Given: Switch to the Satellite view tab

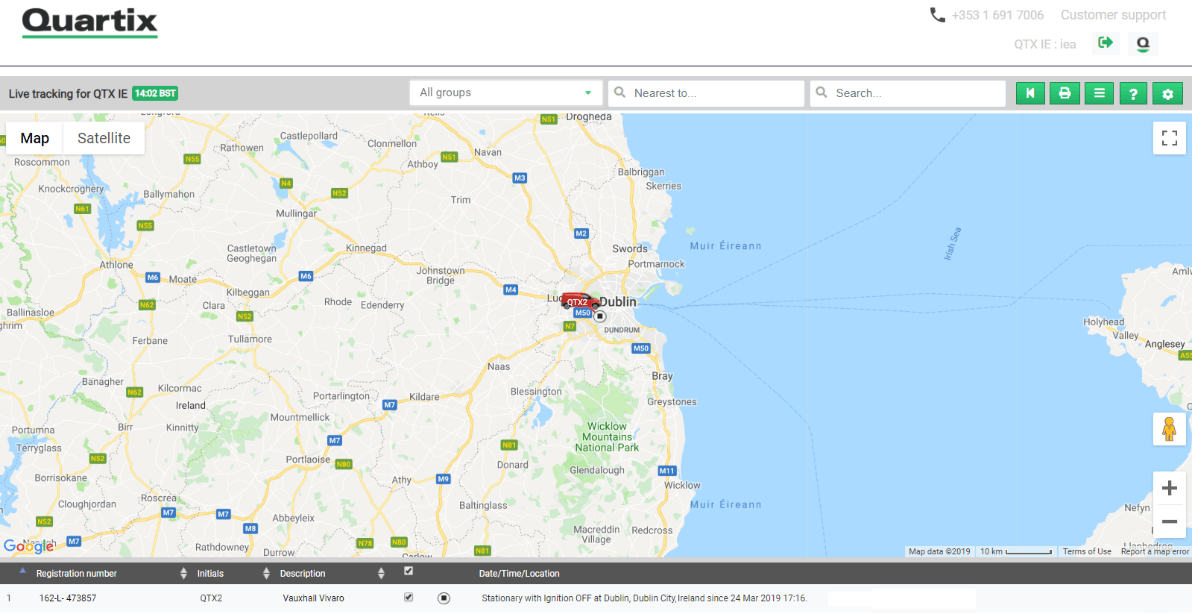Looking at the screenshot, I should pos(104,138).
